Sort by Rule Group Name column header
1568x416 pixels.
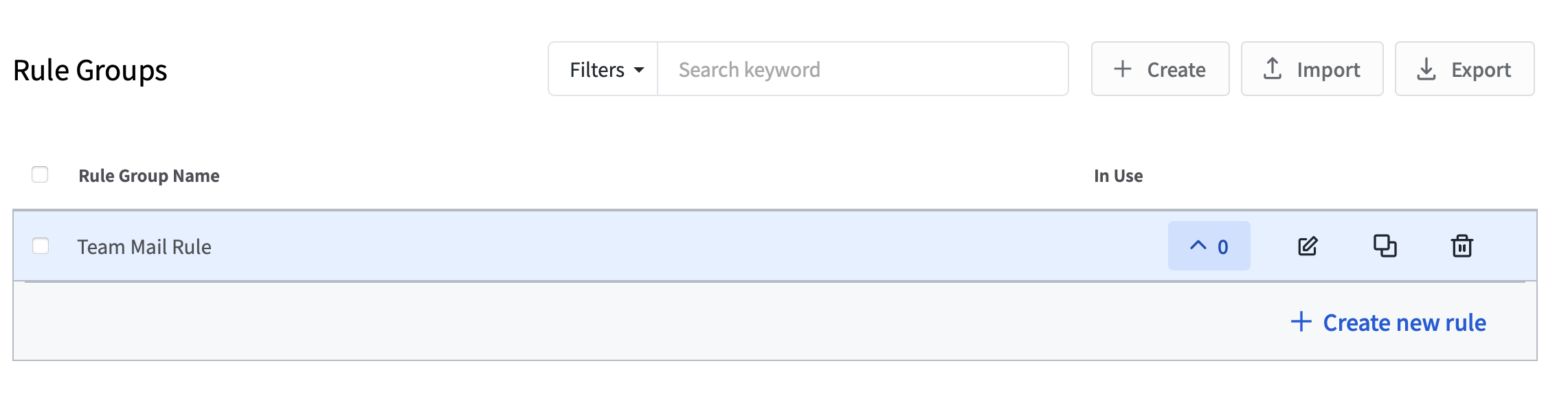click(149, 176)
